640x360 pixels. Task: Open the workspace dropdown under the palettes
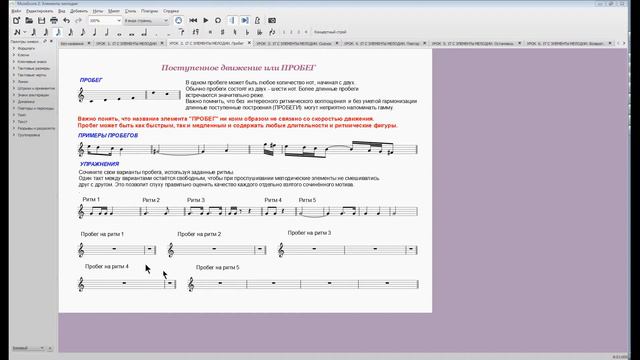point(28,348)
